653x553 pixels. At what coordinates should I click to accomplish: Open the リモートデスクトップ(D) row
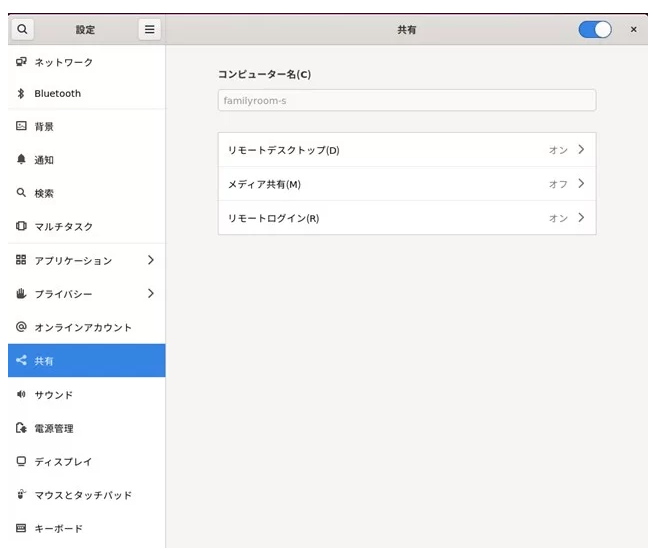coord(407,150)
